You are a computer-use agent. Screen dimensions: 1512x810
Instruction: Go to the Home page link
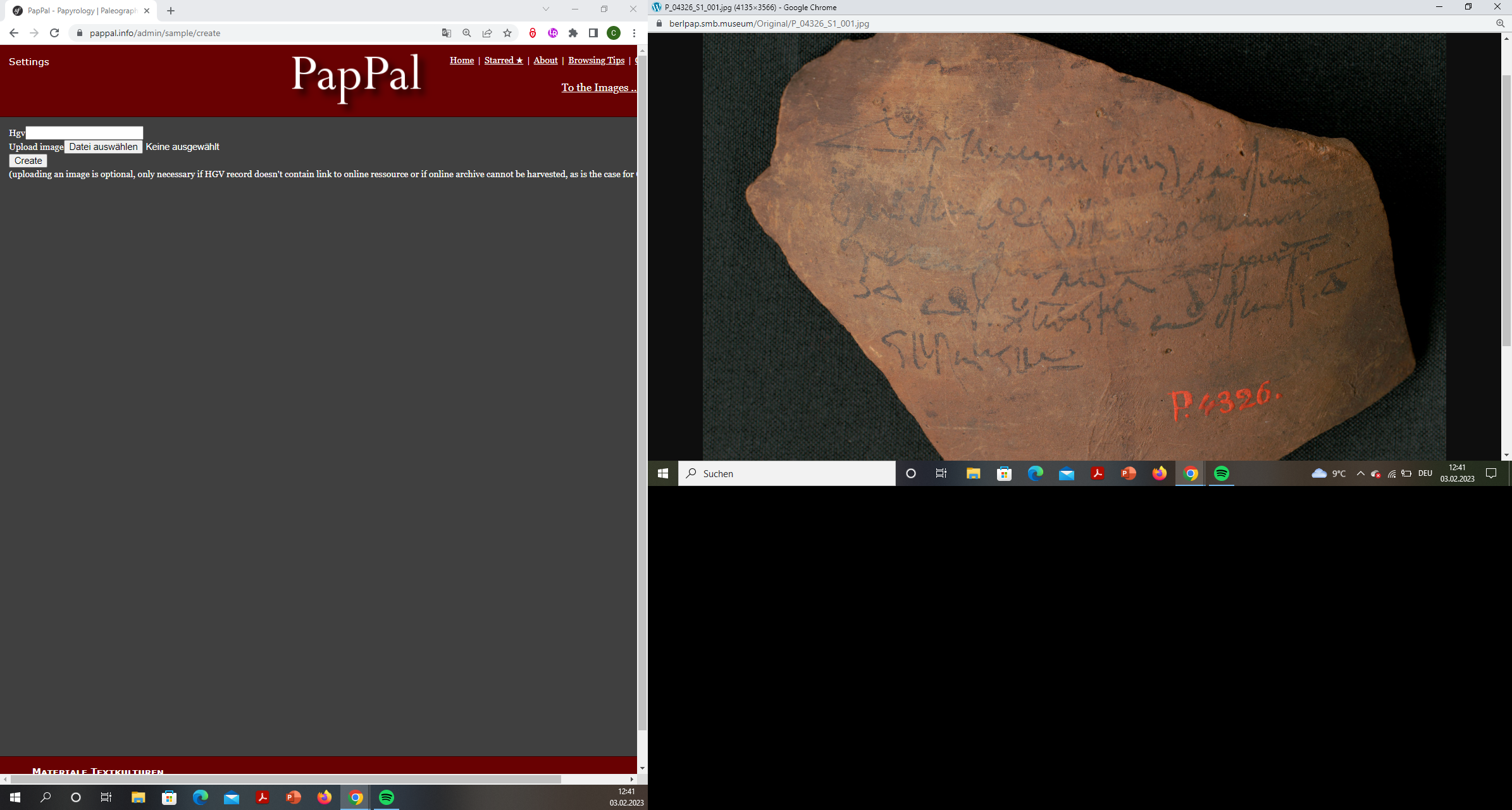coord(462,60)
